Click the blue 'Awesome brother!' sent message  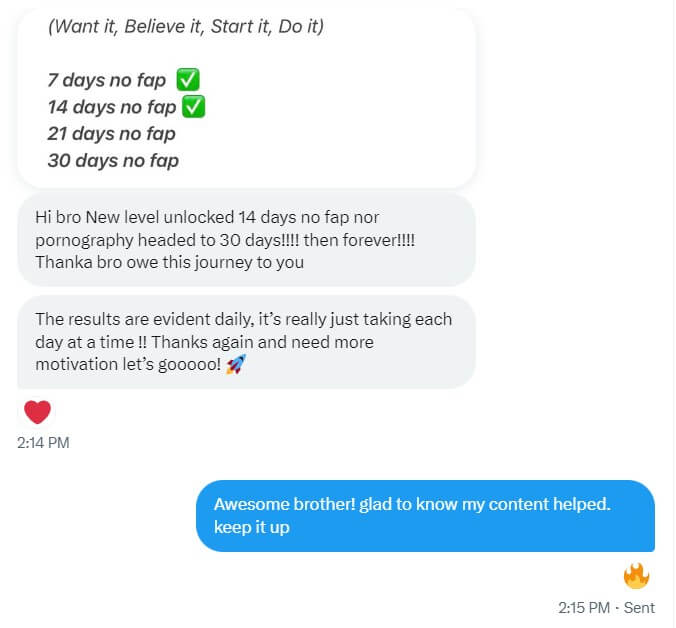pyautogui.click(x=426, y=516)
